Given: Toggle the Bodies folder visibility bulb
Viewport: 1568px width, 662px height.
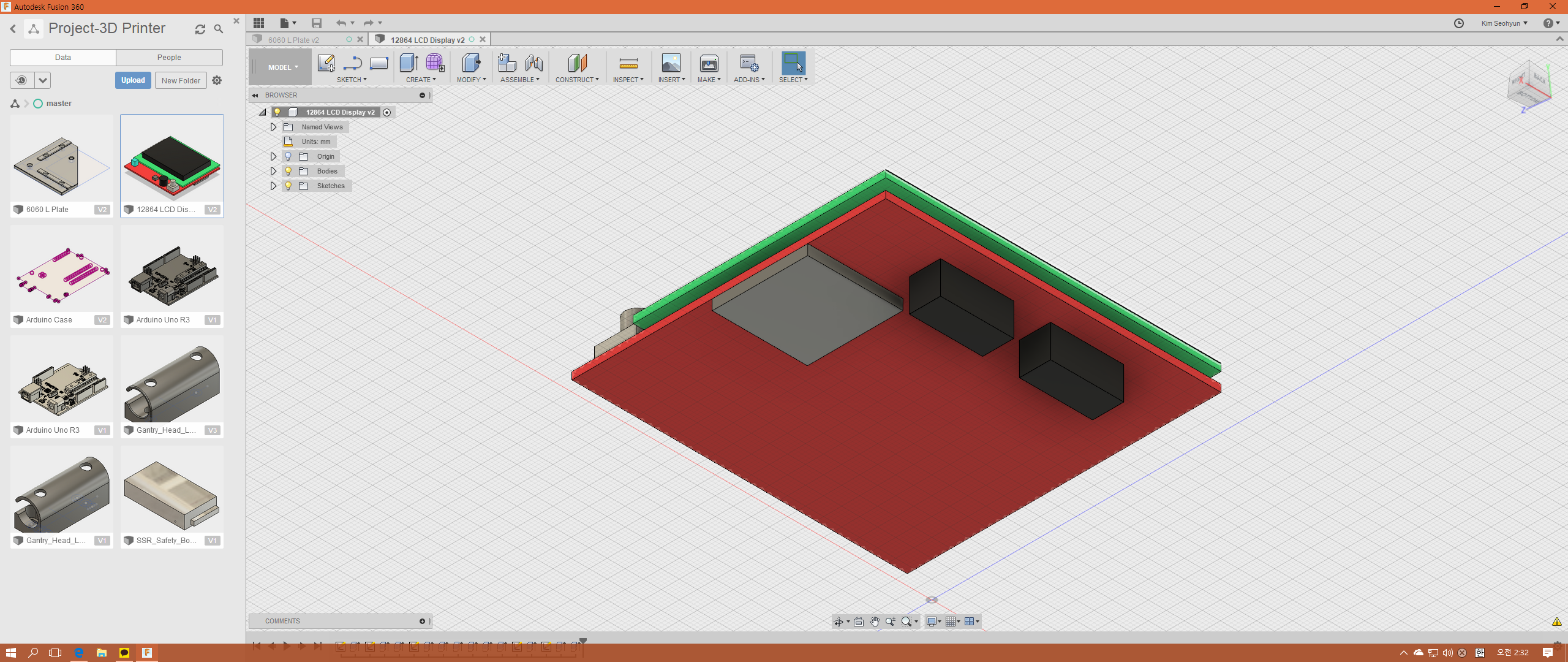Looking at the screenshot, I should coord(288,171).
